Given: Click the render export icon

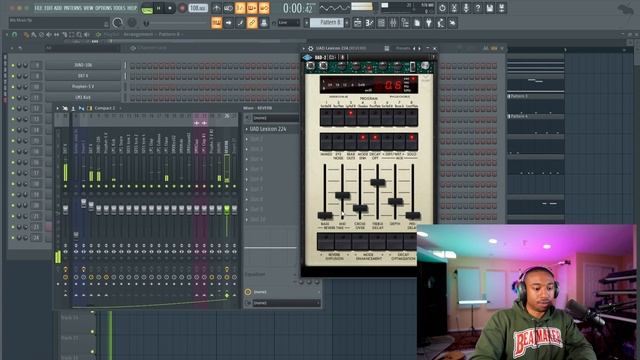Looking at the screenshot, I should (502, 8).
